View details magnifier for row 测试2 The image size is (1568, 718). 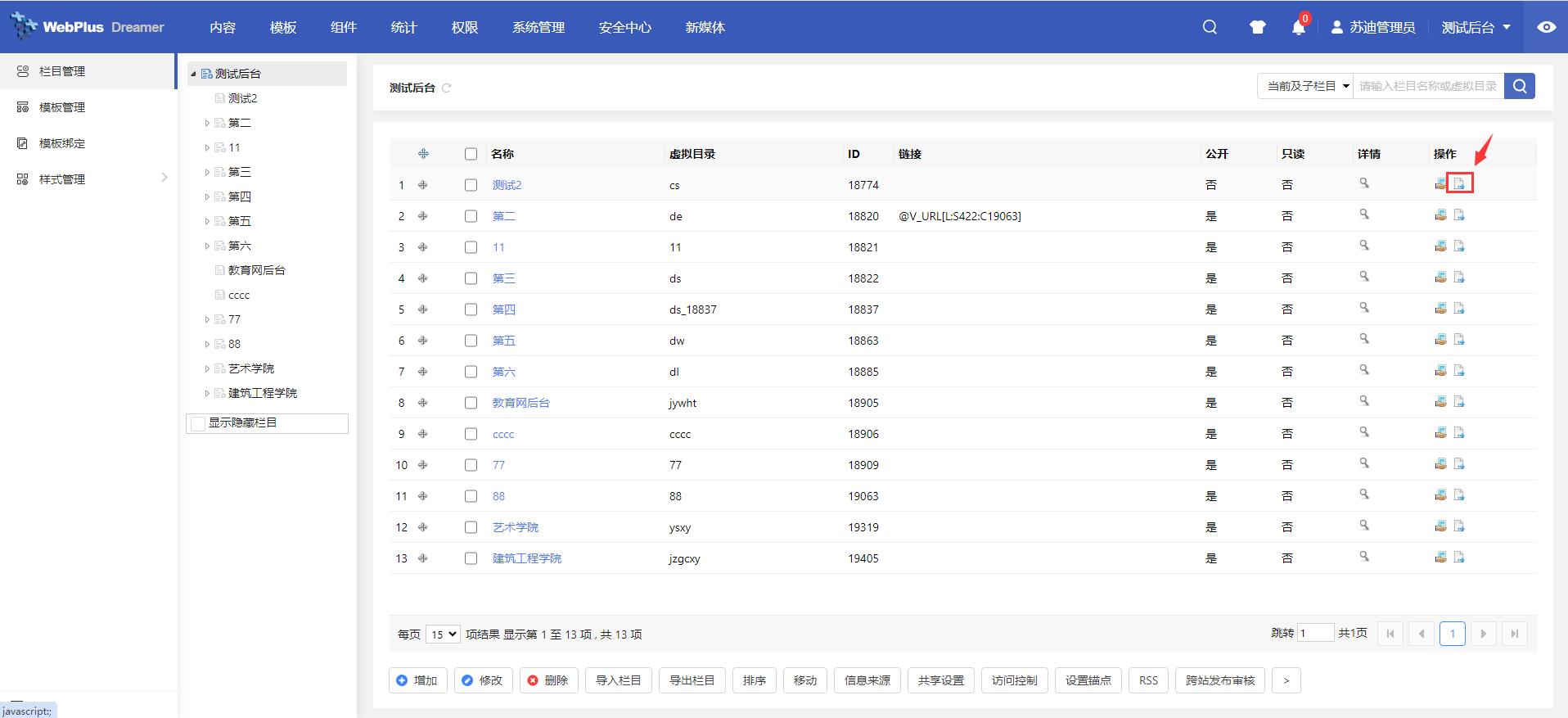[1364, 183]
